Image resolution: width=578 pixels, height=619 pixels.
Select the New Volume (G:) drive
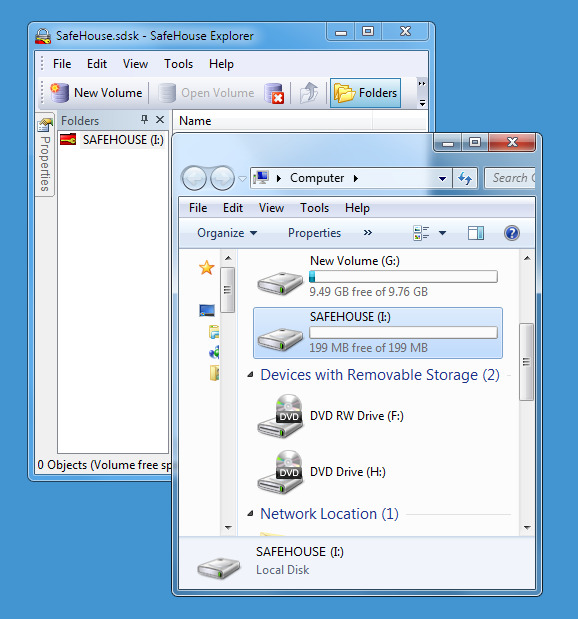[x=377, y=277]
